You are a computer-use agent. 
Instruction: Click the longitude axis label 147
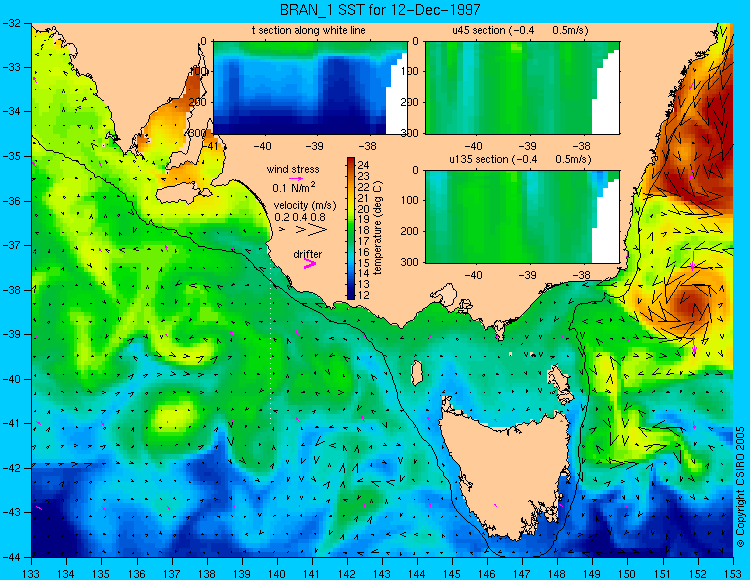(522, 573)
